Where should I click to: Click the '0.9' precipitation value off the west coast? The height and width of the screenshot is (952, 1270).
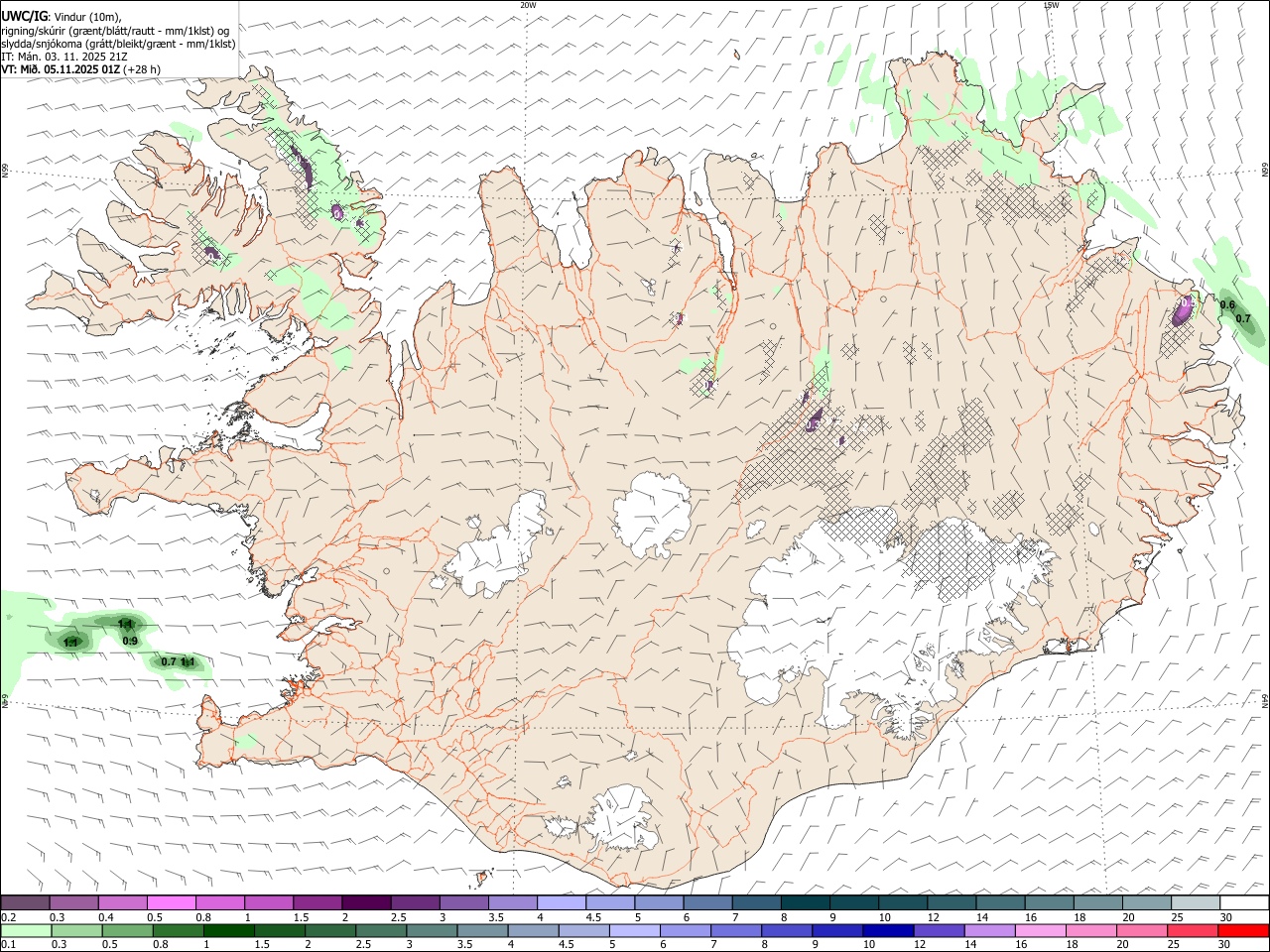coord(130,641)
